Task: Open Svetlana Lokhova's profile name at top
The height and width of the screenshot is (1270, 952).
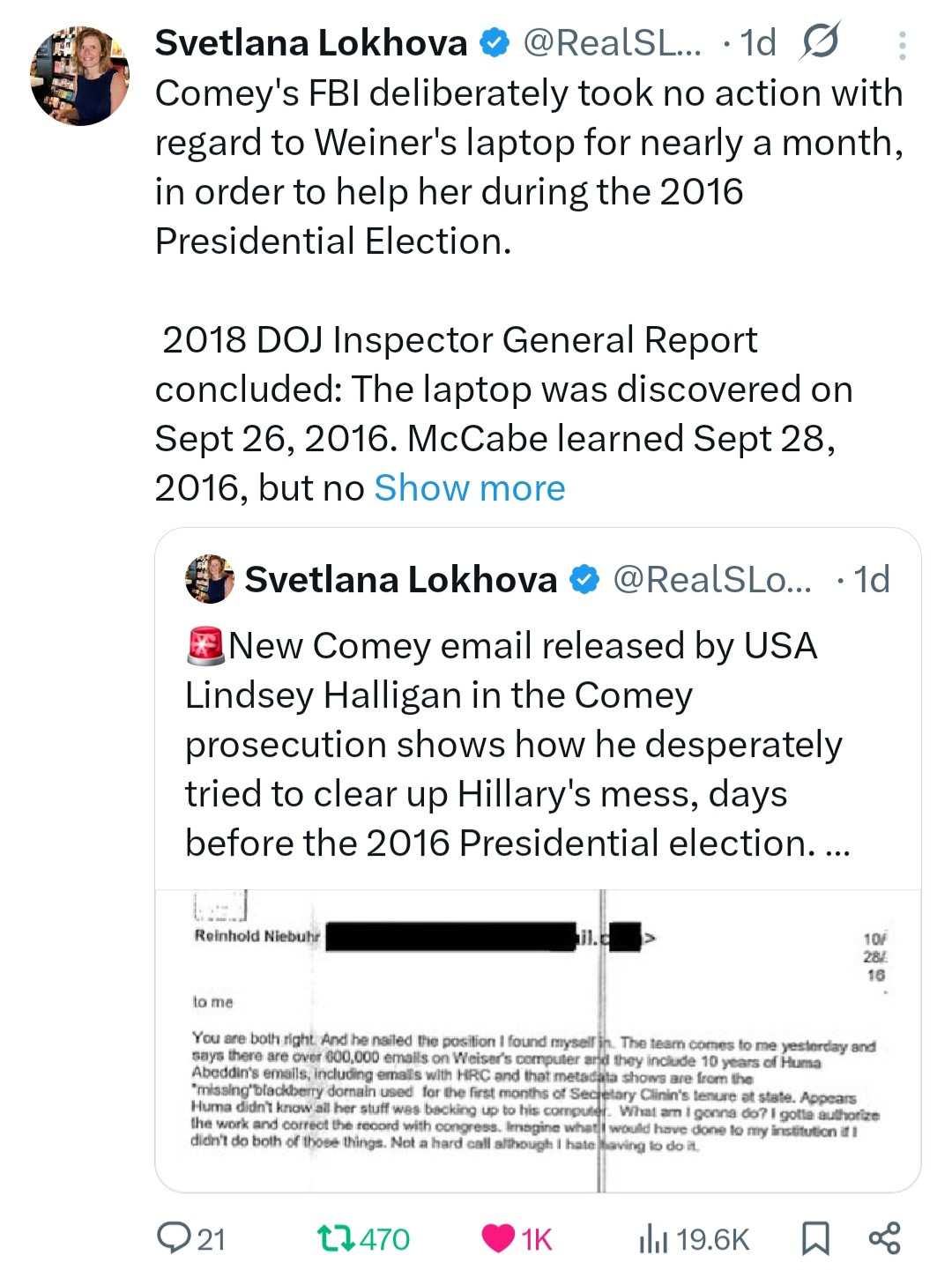Action: point(311,42)
